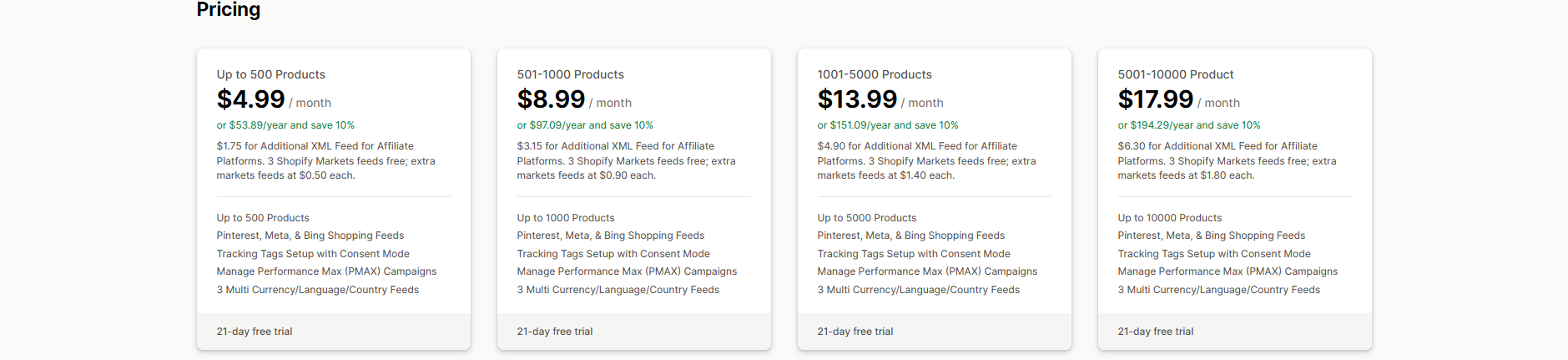
Task: Click the $194.29/year save 10% offer
Action: click(1189, 125)
